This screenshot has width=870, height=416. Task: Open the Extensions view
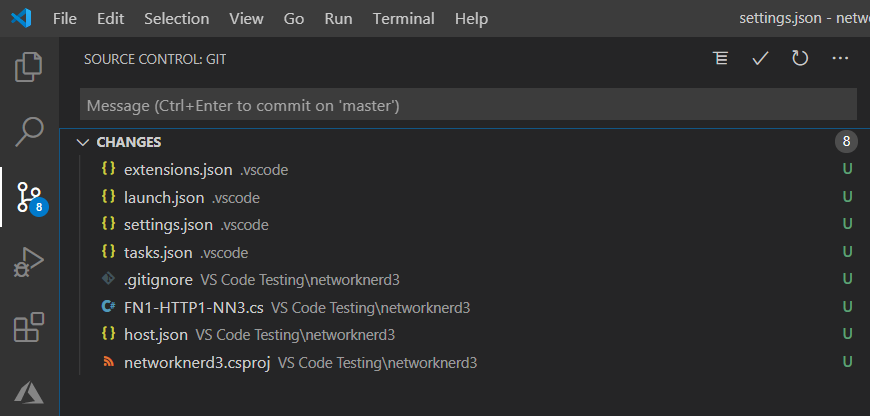click(x=28, y=327)
